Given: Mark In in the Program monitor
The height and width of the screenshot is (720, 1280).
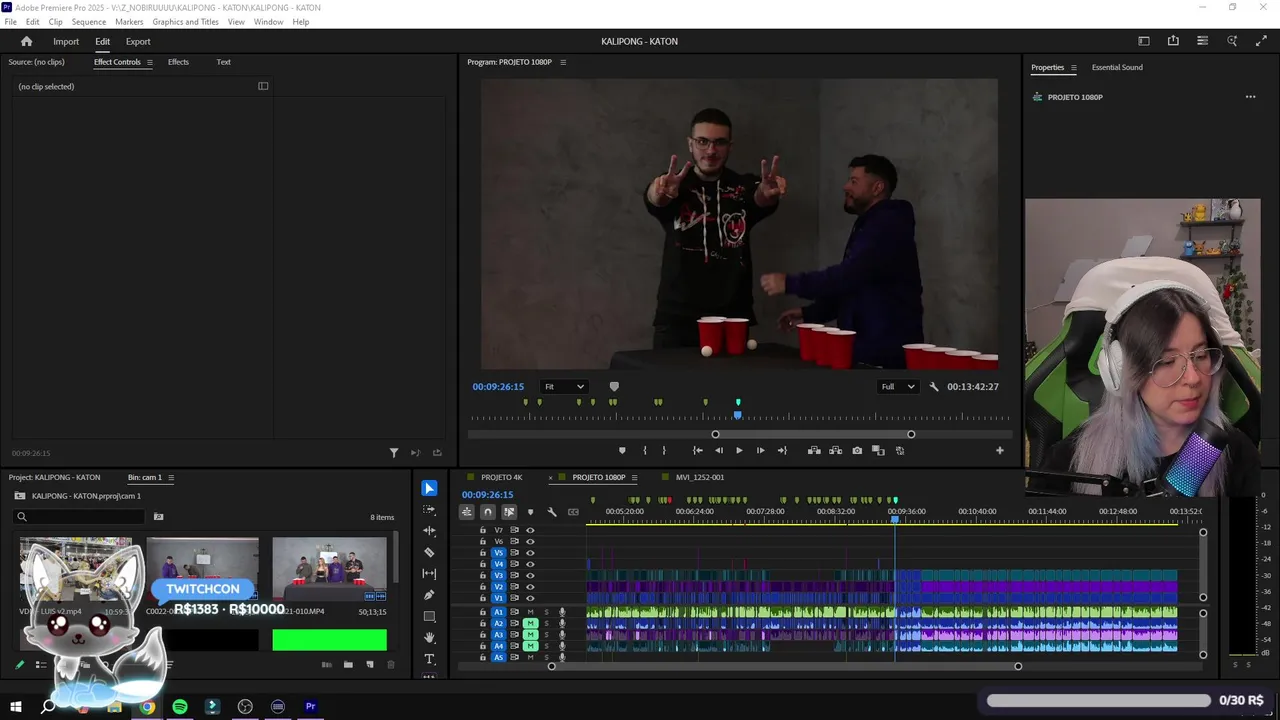Looking at the screenshot, I should tap(644, 451).
